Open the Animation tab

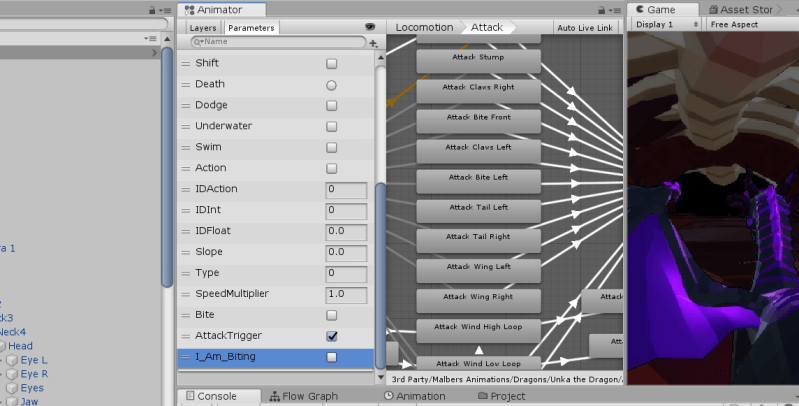point(414,396)
